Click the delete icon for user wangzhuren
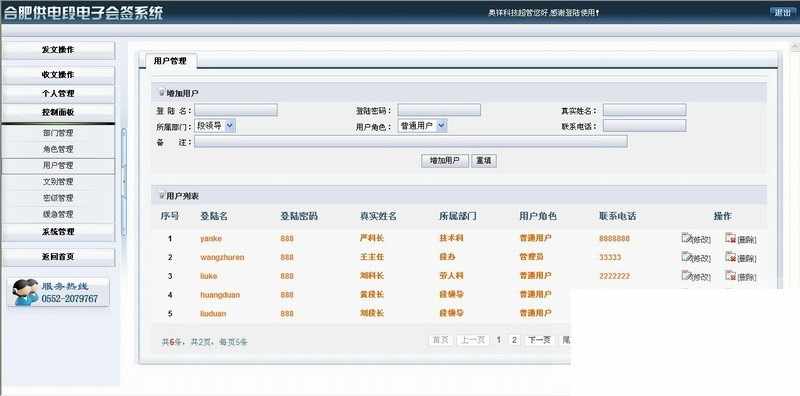 tap(730, 257)
